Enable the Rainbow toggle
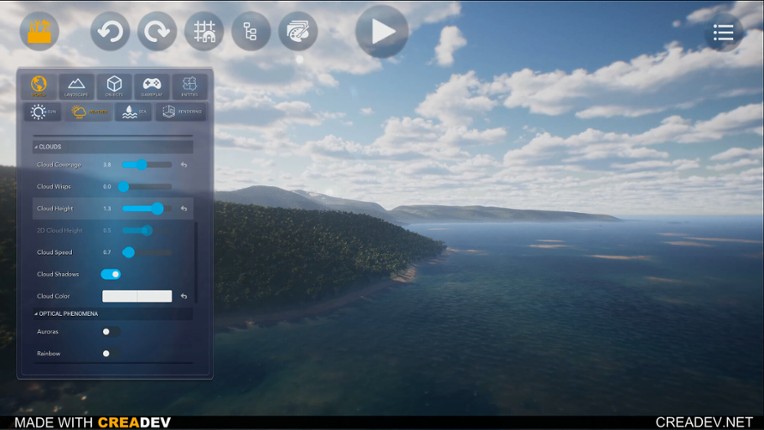 (109, 353)
